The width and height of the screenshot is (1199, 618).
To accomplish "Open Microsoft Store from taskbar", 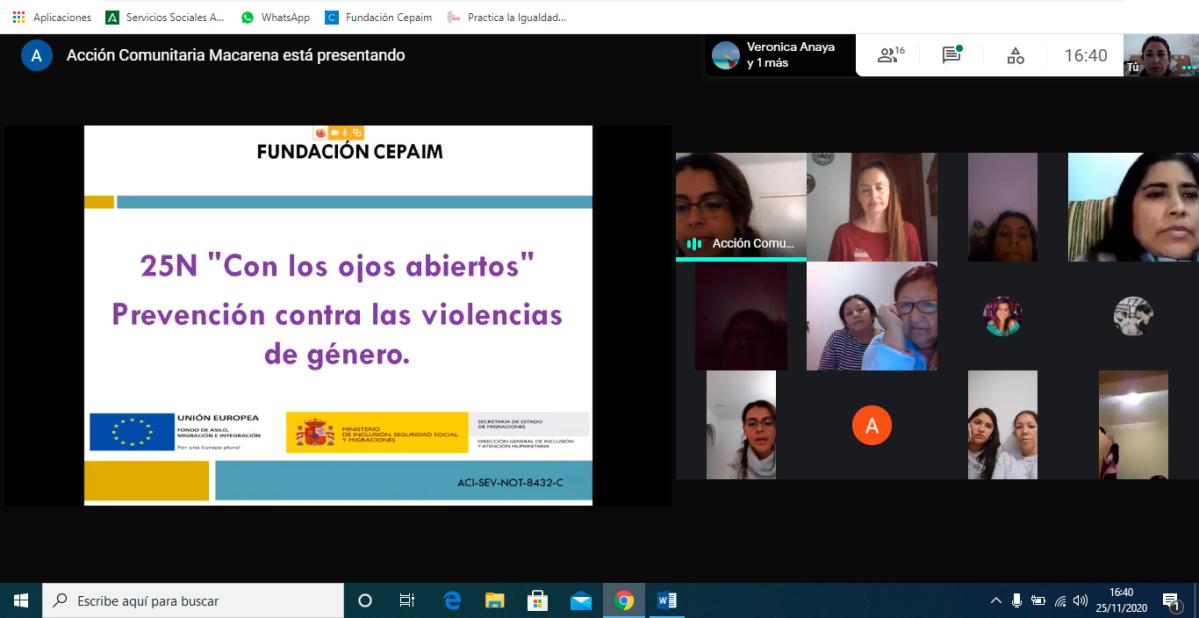I will tap(538, 600).
